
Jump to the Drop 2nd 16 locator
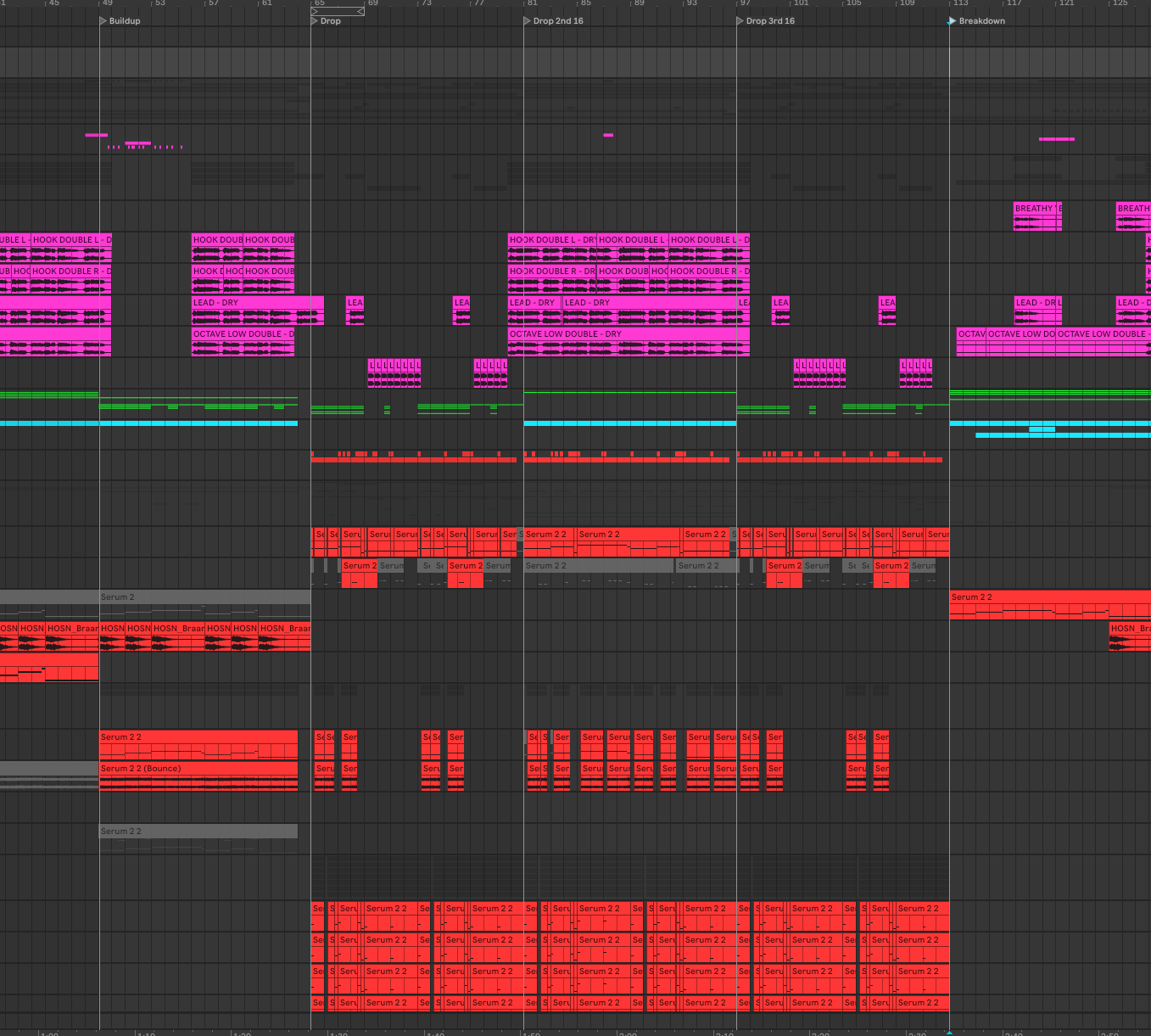pyautogui.click(x=528, y=21)
